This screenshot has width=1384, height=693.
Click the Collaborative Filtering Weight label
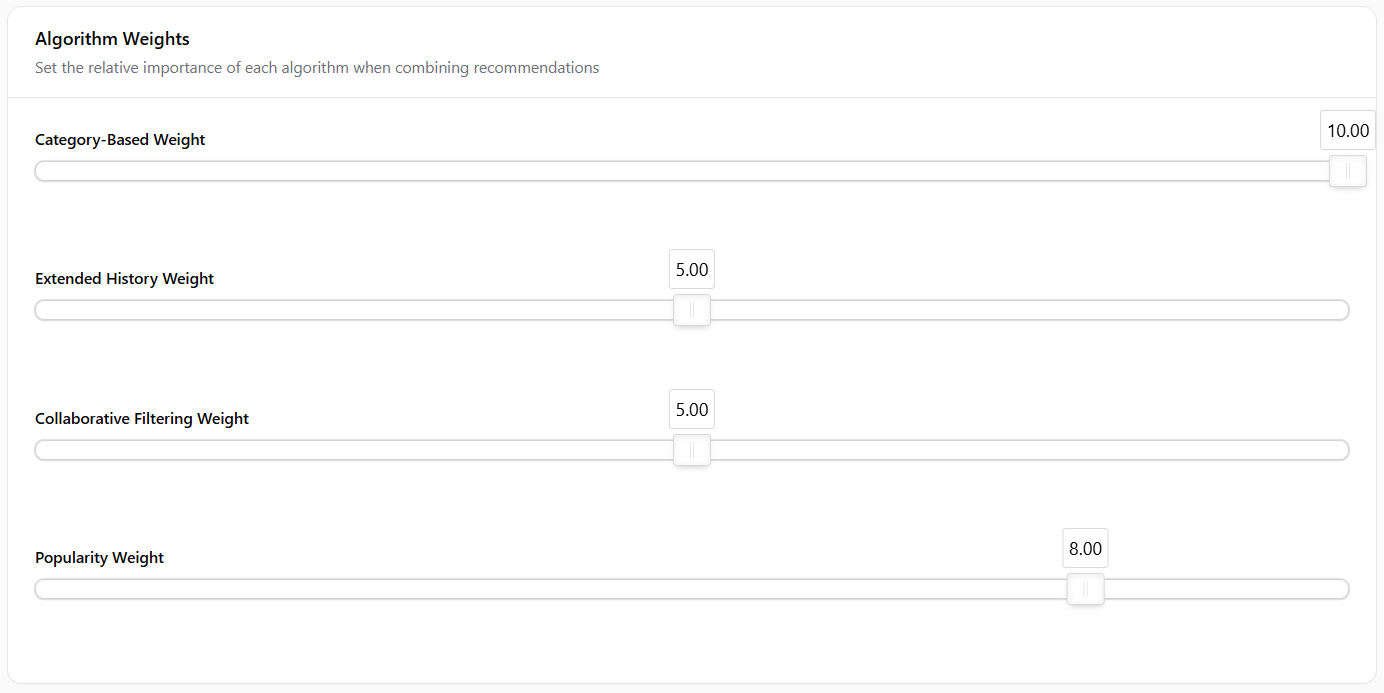click(x=142, y=419)
